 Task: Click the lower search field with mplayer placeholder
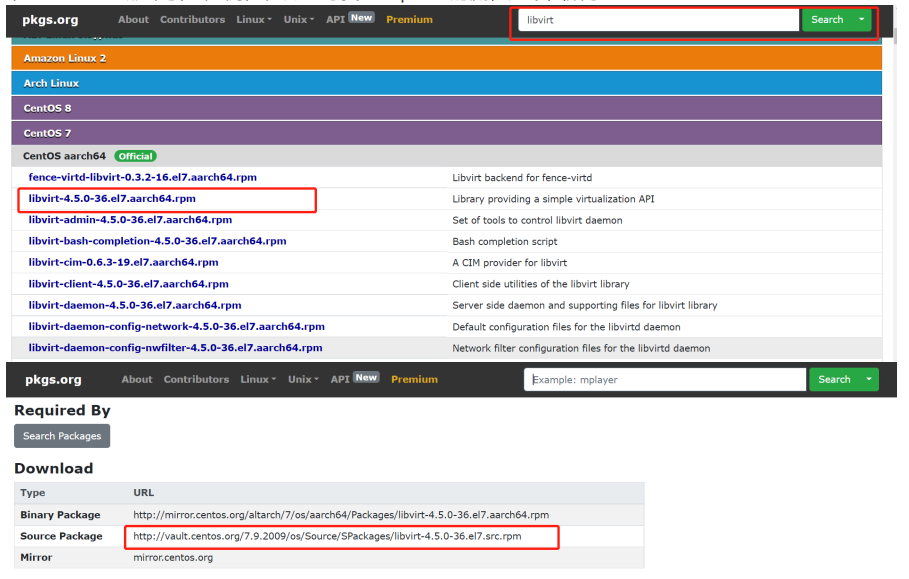(665, 380)
